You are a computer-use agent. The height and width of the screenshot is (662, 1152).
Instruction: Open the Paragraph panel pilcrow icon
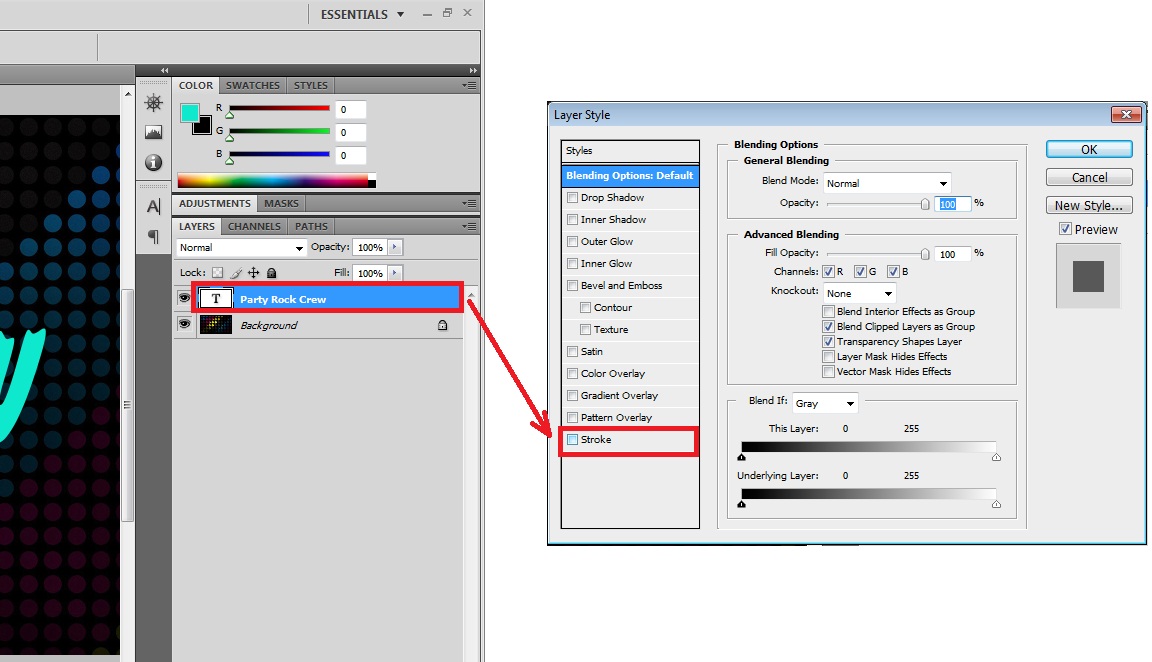tap(154, 237)
